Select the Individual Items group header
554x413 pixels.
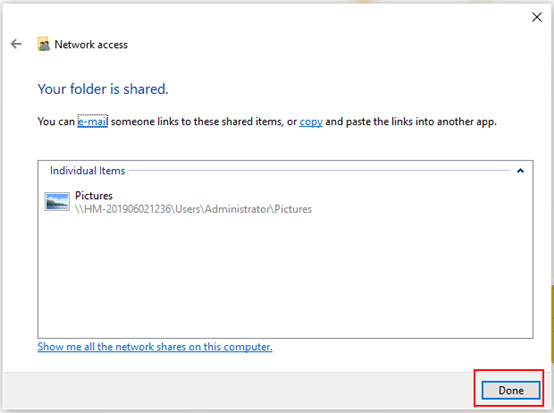coord(87,171)
